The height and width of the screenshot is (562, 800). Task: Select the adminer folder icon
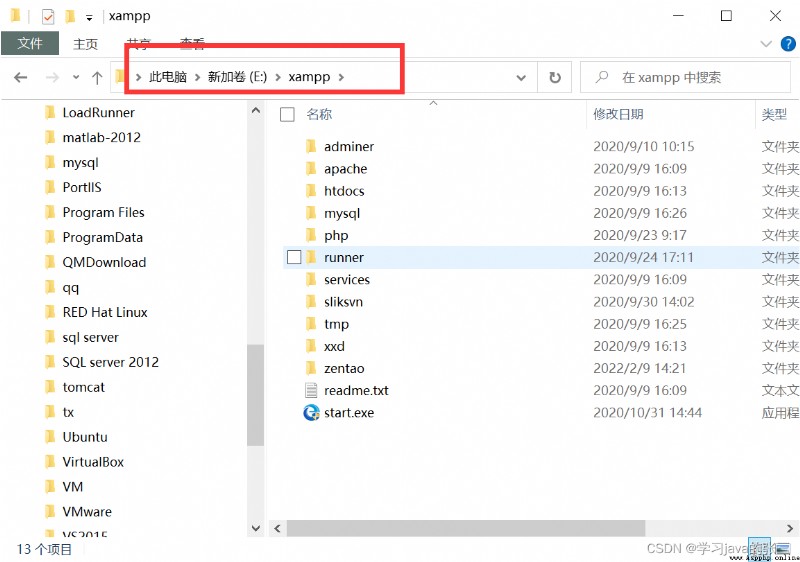point(311,147)
